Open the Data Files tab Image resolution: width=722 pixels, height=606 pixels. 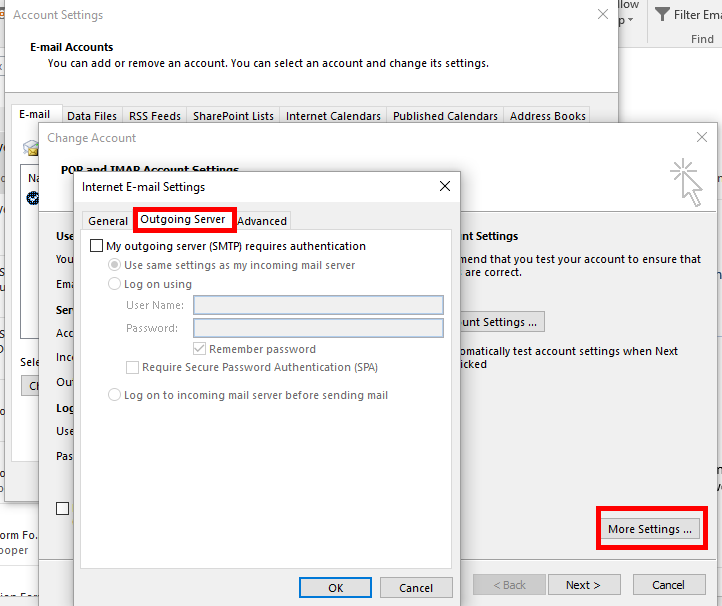tap(92, 116)
